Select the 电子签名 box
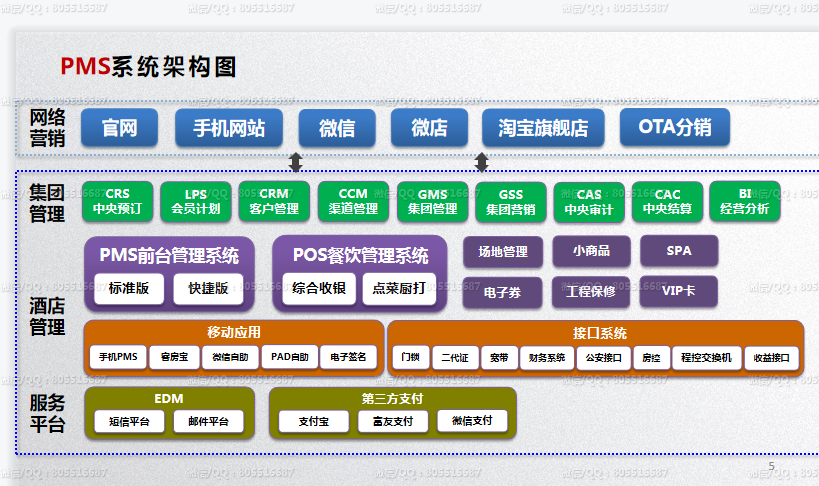The image size is (819, 486). pyautogui.click(x=348, y=357)
